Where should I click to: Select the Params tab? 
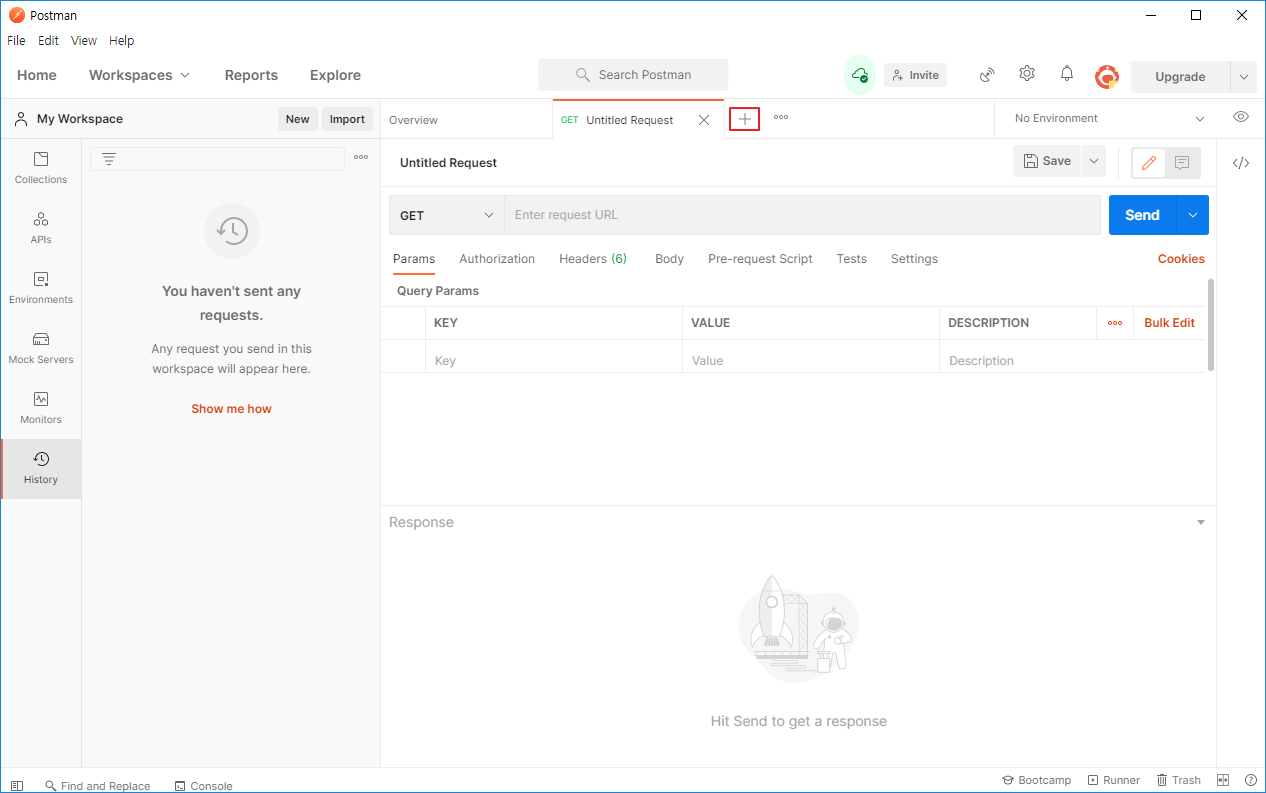[x=414, y=258]
